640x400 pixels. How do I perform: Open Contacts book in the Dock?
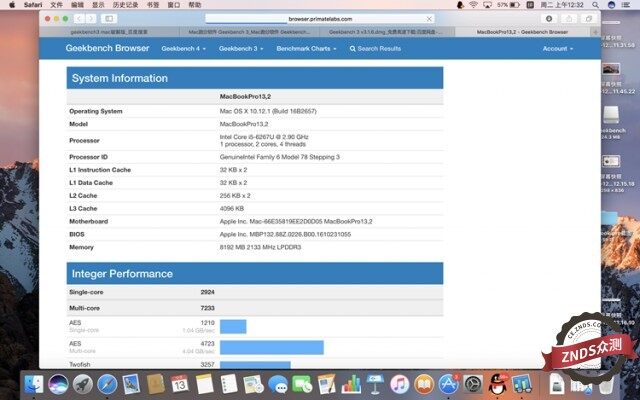coord(156,384)
